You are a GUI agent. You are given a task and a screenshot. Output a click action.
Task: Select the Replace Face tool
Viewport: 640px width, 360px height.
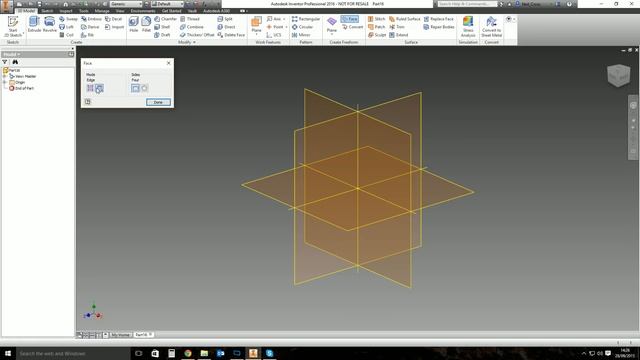(x=438, y=19)
